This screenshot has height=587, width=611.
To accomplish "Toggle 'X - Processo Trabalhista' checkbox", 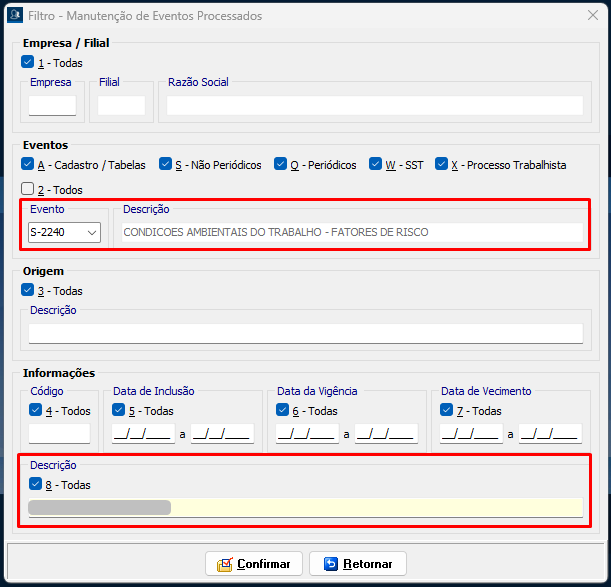I will 442,165.
